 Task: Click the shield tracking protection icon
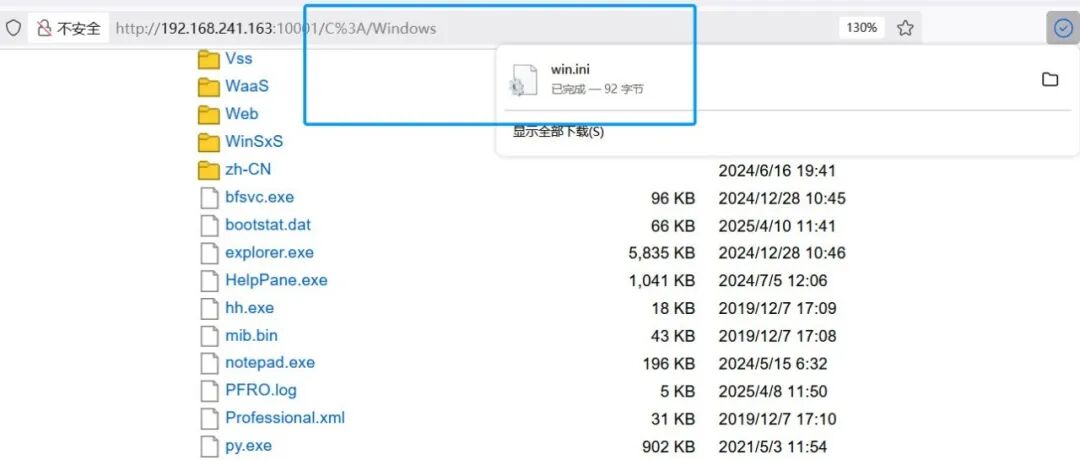click(13, 28)
